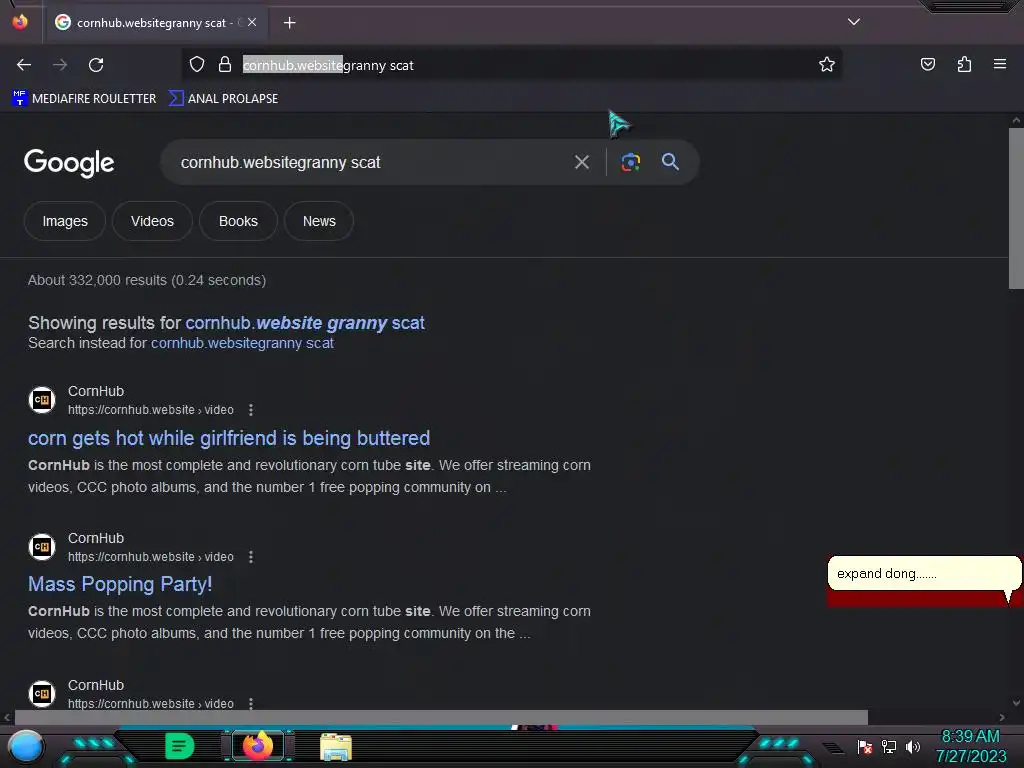Screen dimensions: 1024x768
Task: Open MEDIAFIRE ROULETTER bookmark
Action: click(84, 99)
